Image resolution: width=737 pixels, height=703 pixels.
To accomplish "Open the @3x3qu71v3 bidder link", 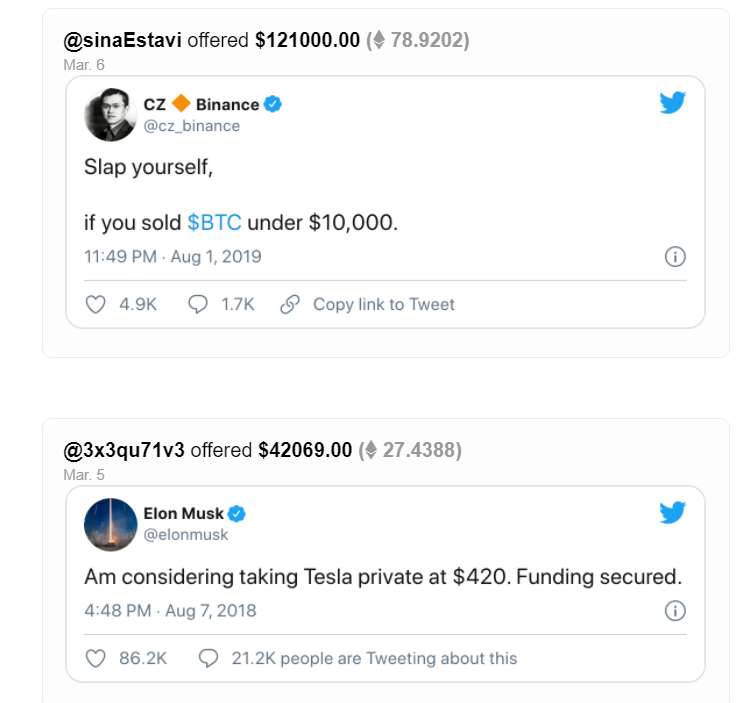I will [124, 450].
